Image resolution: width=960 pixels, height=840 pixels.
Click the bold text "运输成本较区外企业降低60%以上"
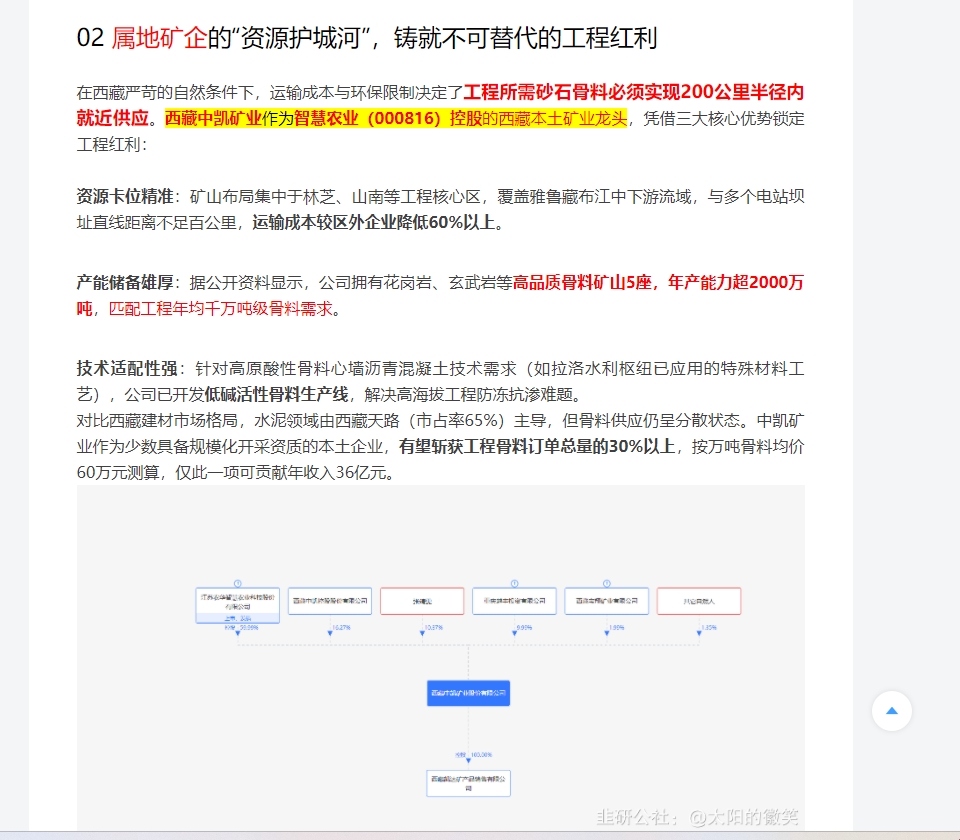tap(373, 222)
